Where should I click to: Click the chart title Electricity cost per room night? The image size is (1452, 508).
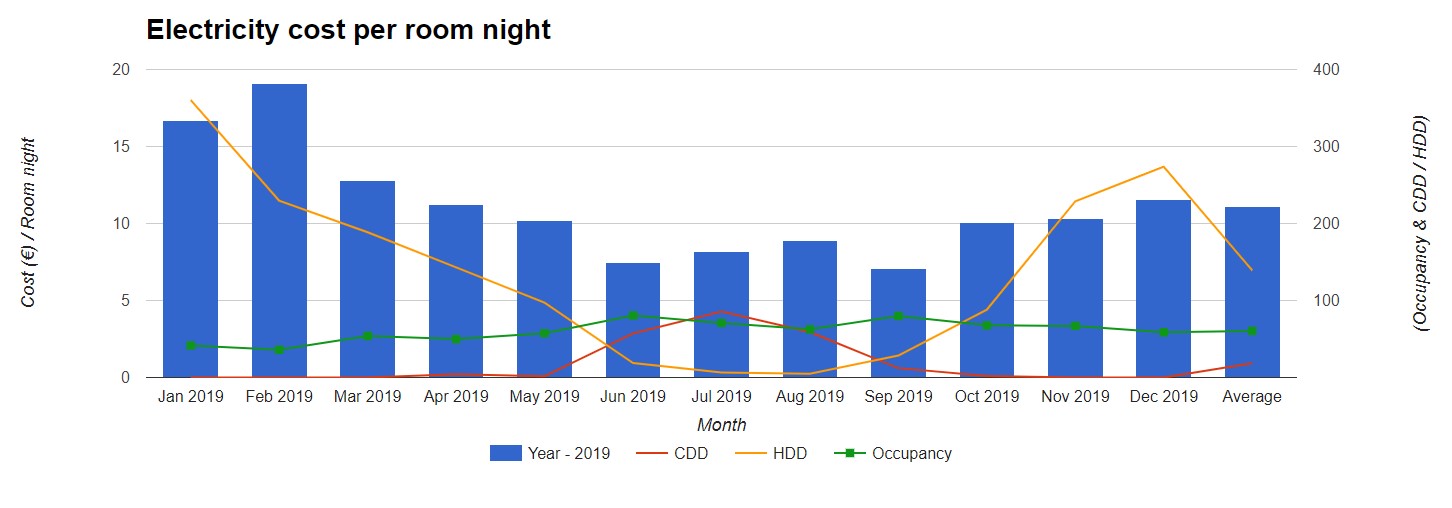[x=348, y=30]
